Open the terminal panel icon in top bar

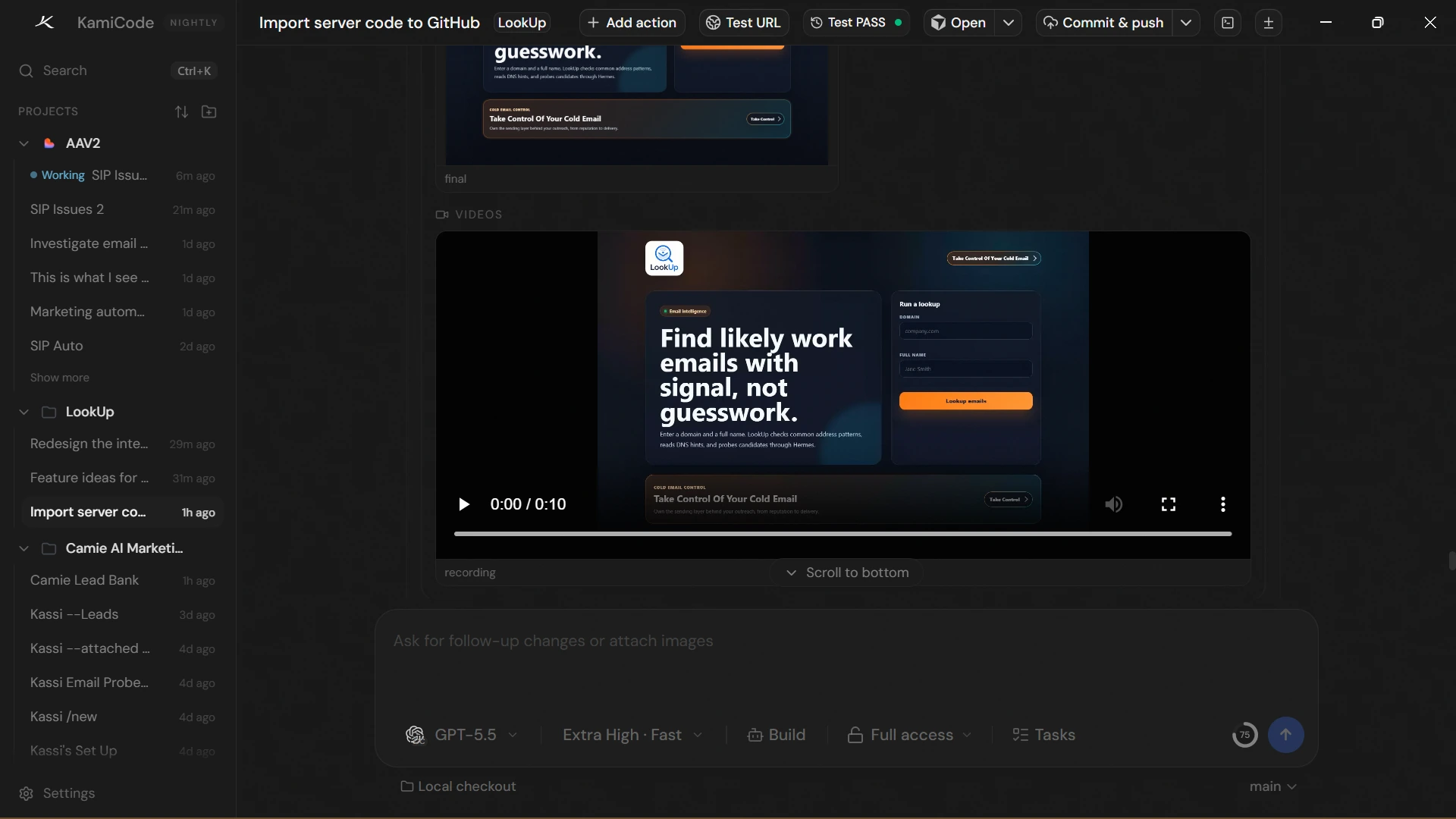pos(1228,23)
